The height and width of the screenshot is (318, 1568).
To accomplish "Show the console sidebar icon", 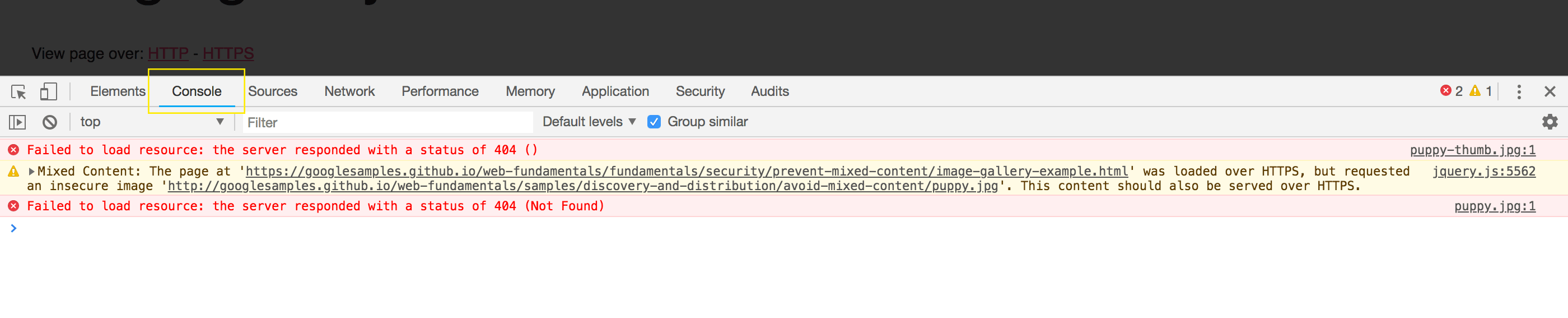I will coord(18,122).
